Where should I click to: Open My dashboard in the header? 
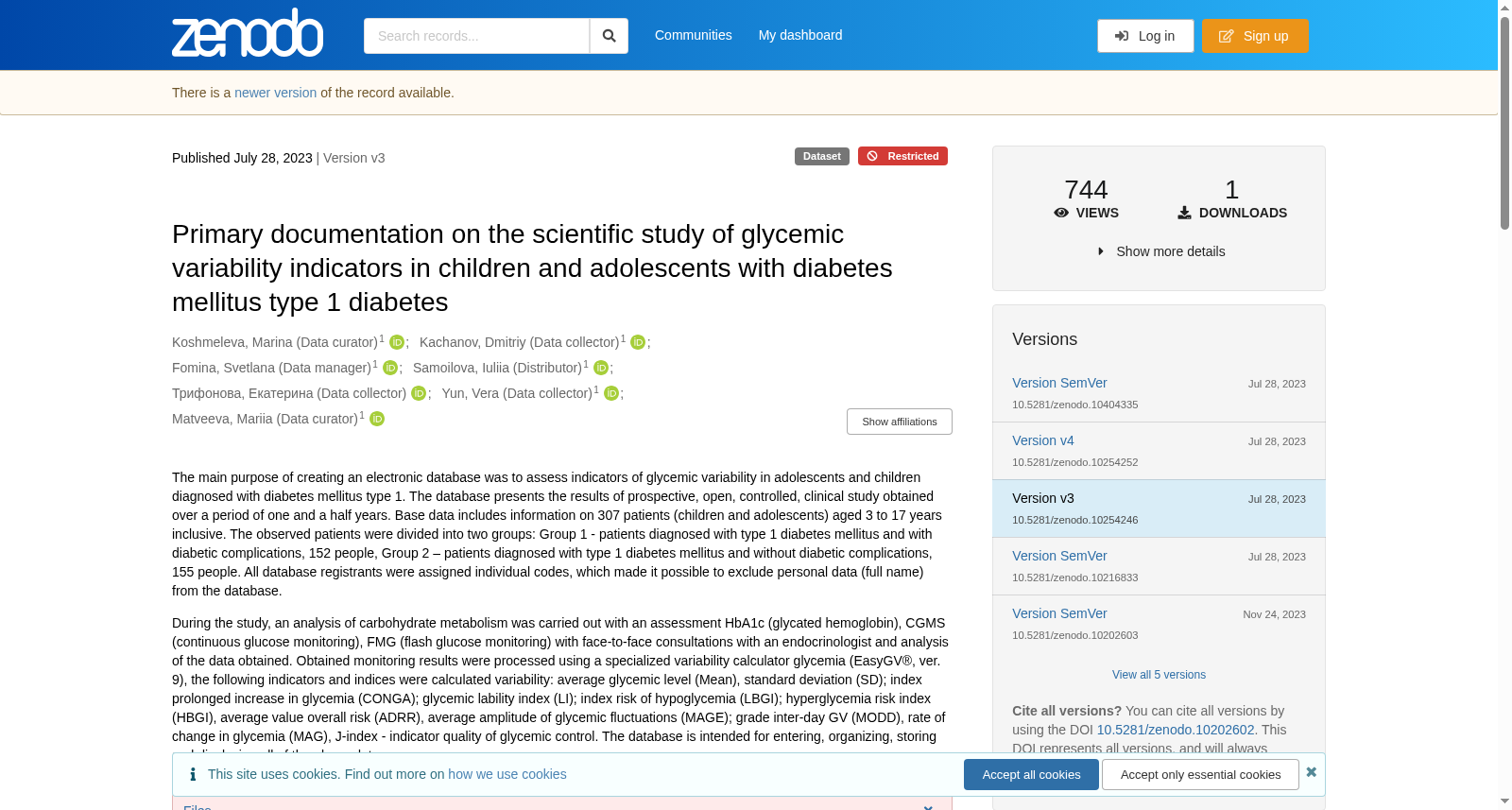[x=800, y=35]
